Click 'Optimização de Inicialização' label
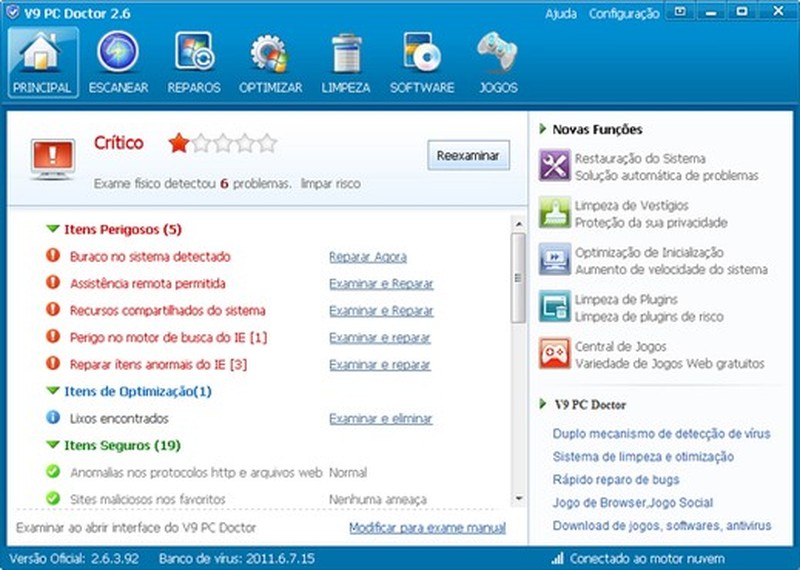 tap(649, 252)
